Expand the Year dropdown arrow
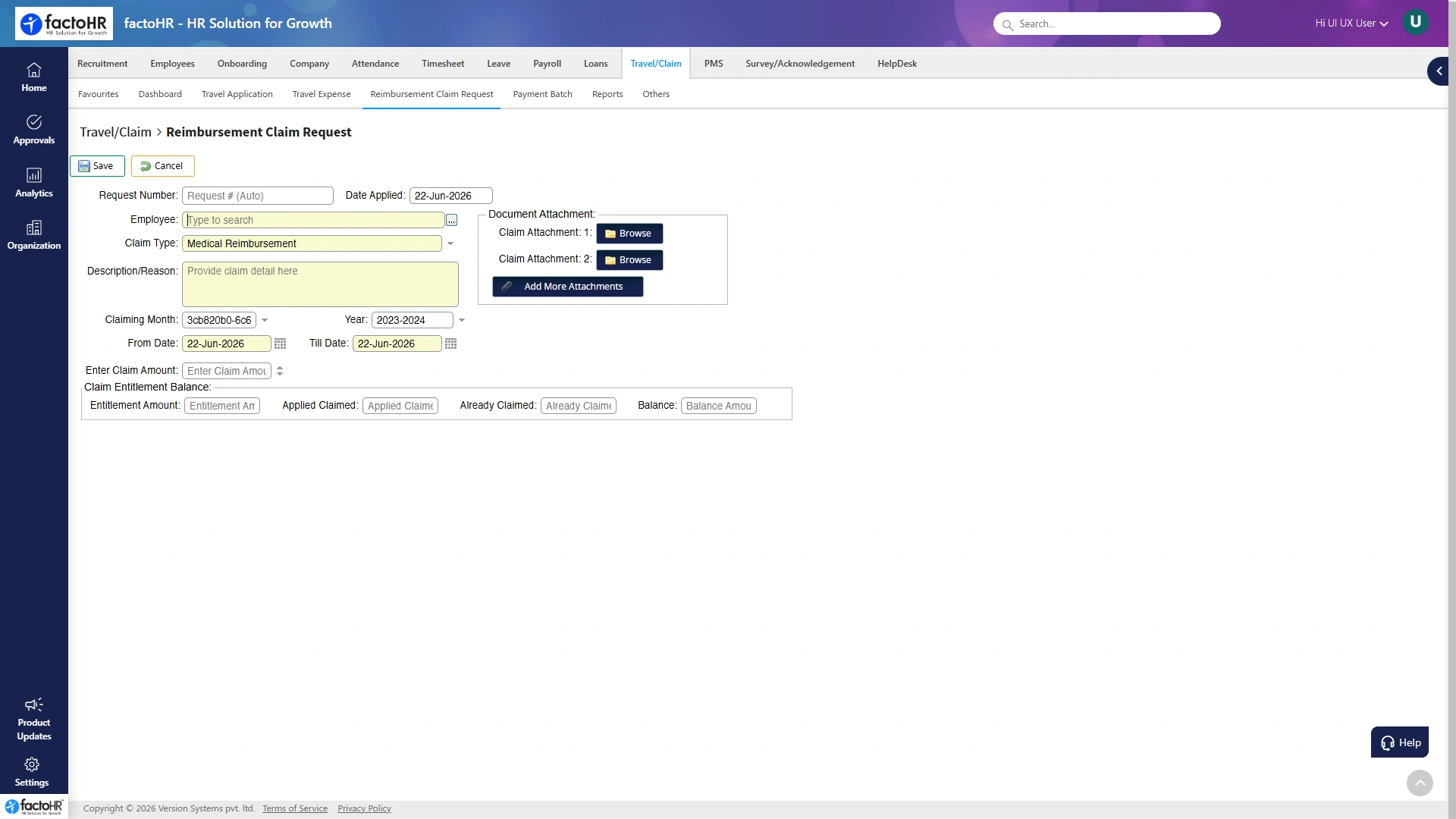This screenshot has width=1456, height=819. coord(462,320)
